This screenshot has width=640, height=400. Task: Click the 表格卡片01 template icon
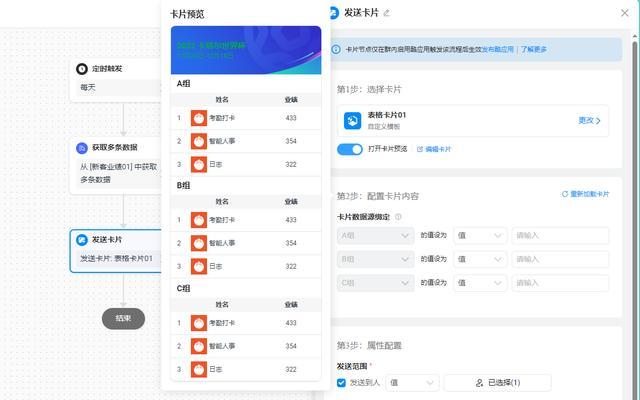(352, 120)
